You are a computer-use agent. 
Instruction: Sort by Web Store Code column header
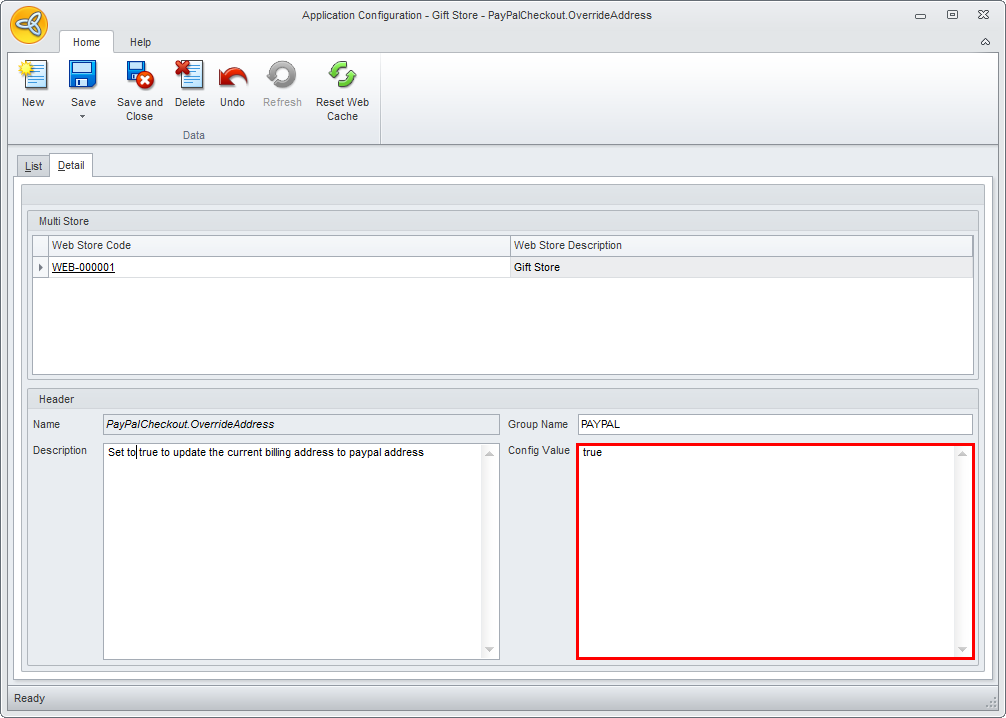point(280,246)
